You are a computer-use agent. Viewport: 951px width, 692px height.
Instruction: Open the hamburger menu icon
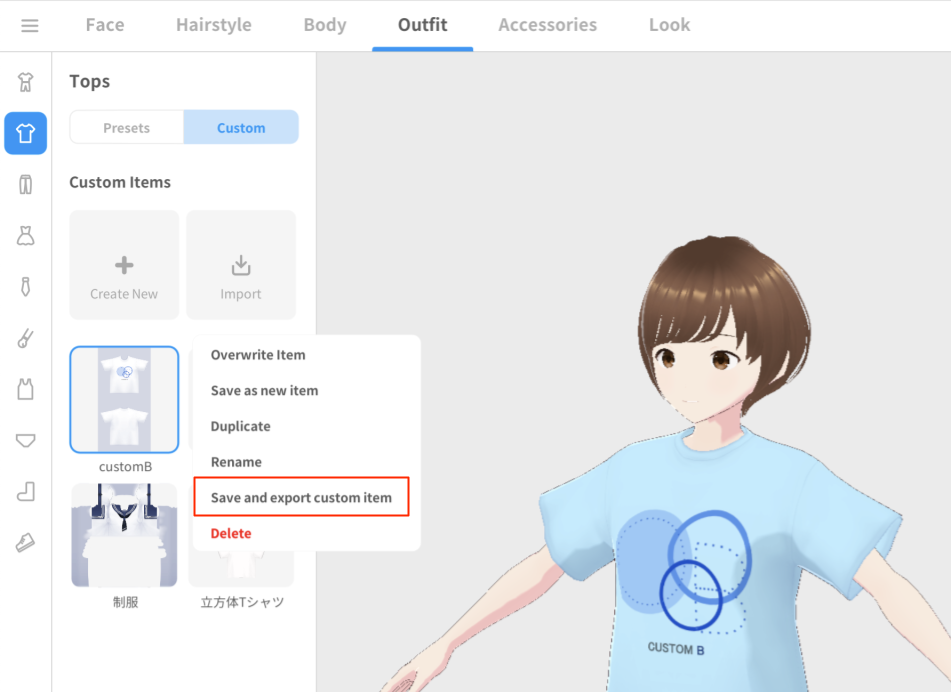tap(29, 25)
